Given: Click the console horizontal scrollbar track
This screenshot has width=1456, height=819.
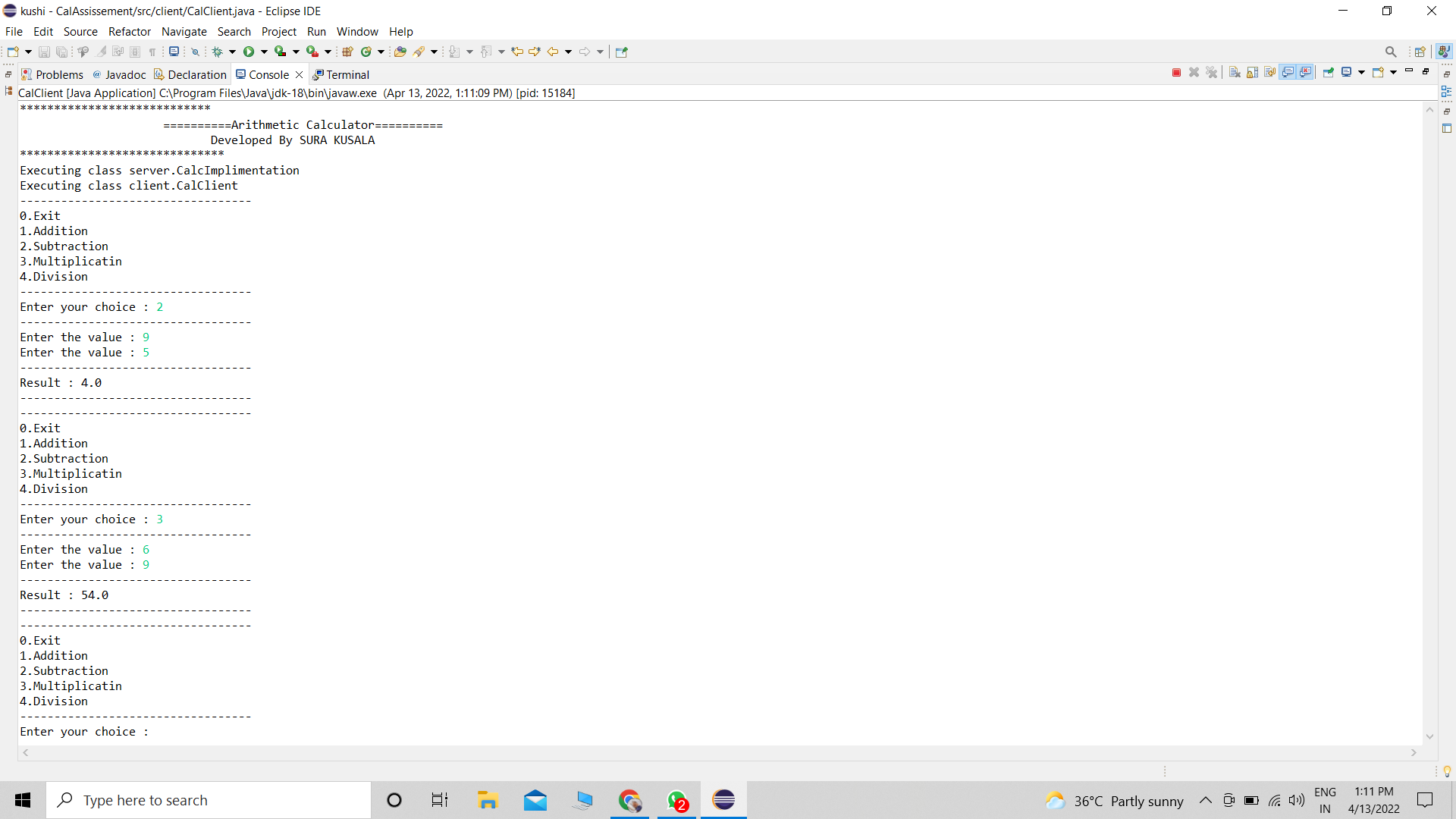Looking at the screenshot, I should [719, 752].
